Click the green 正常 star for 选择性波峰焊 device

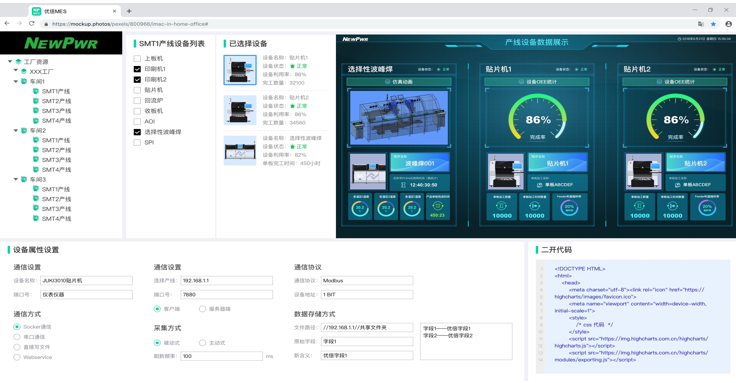pyautogui.click(x=292, y=147)
